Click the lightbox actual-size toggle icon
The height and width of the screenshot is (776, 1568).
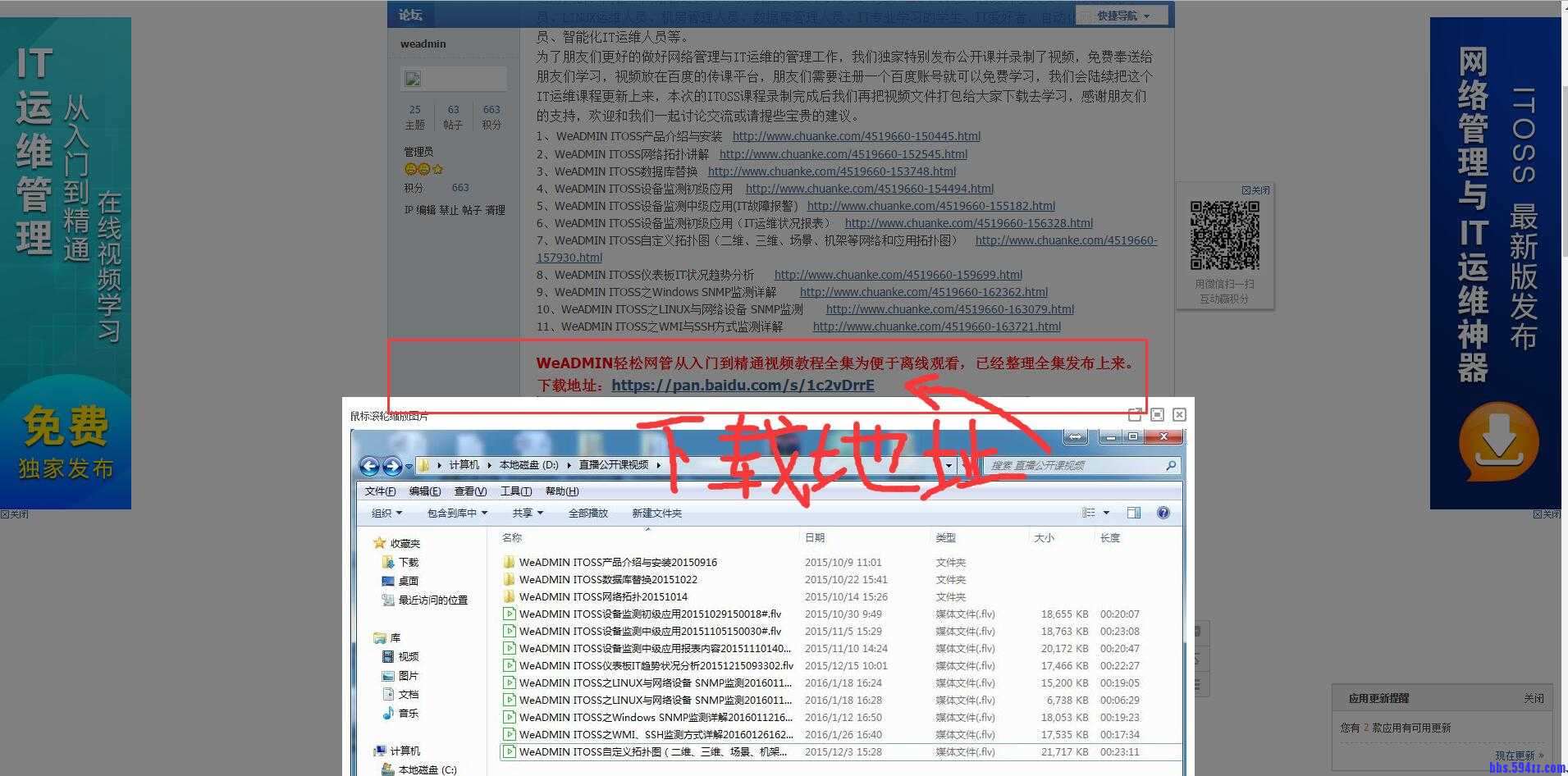click(1157, 415)
